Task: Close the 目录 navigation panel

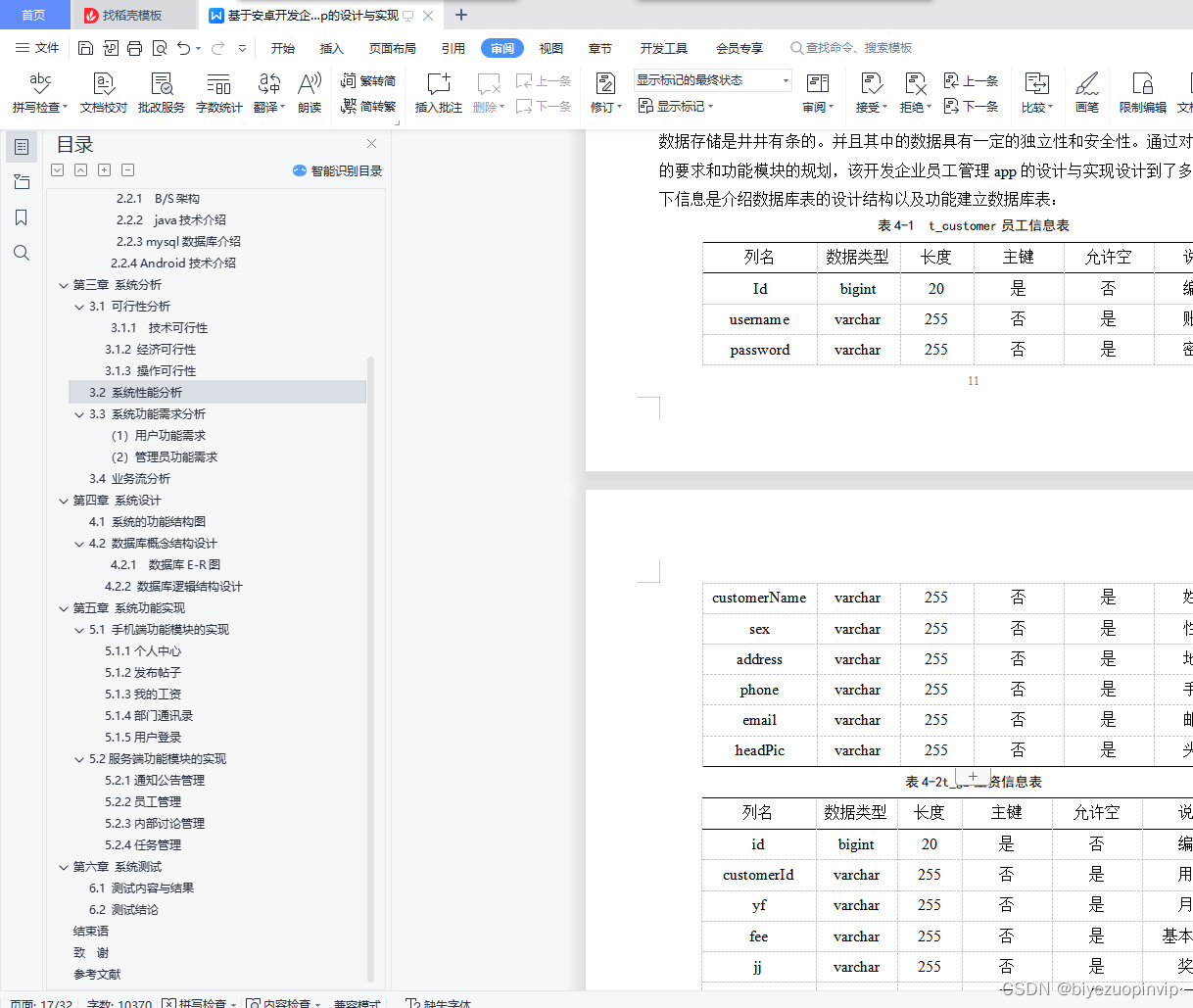Action: point(371,144)
